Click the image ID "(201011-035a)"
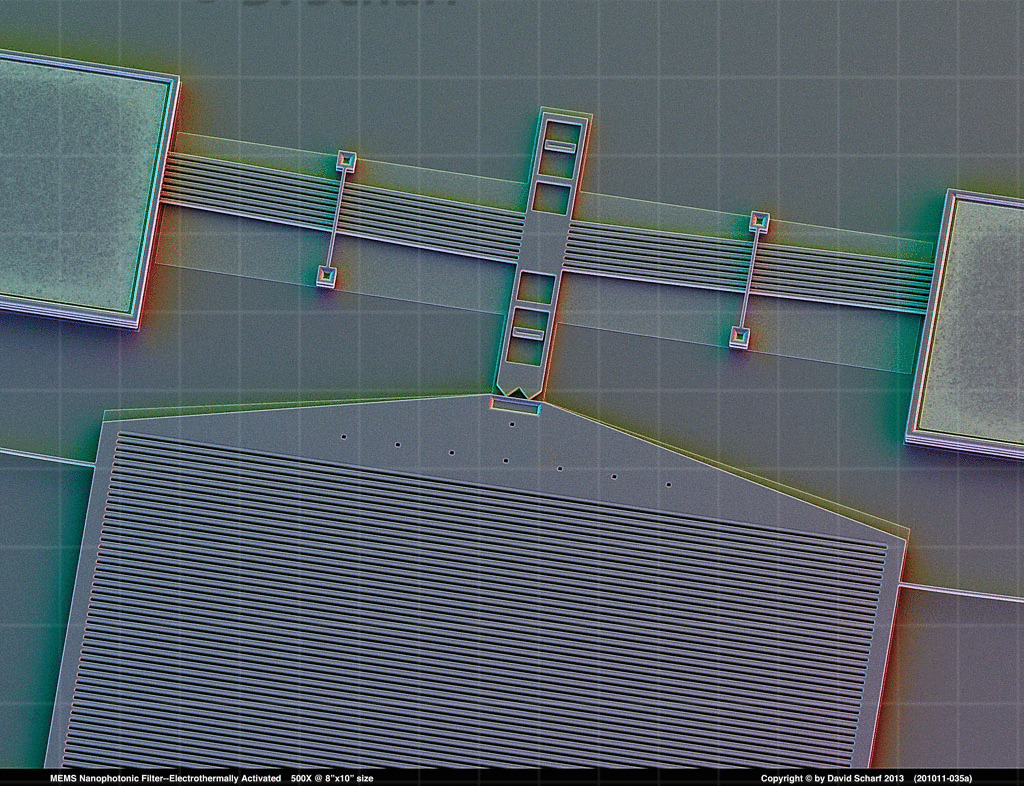Screen dimensions: 1024x786 942,778
